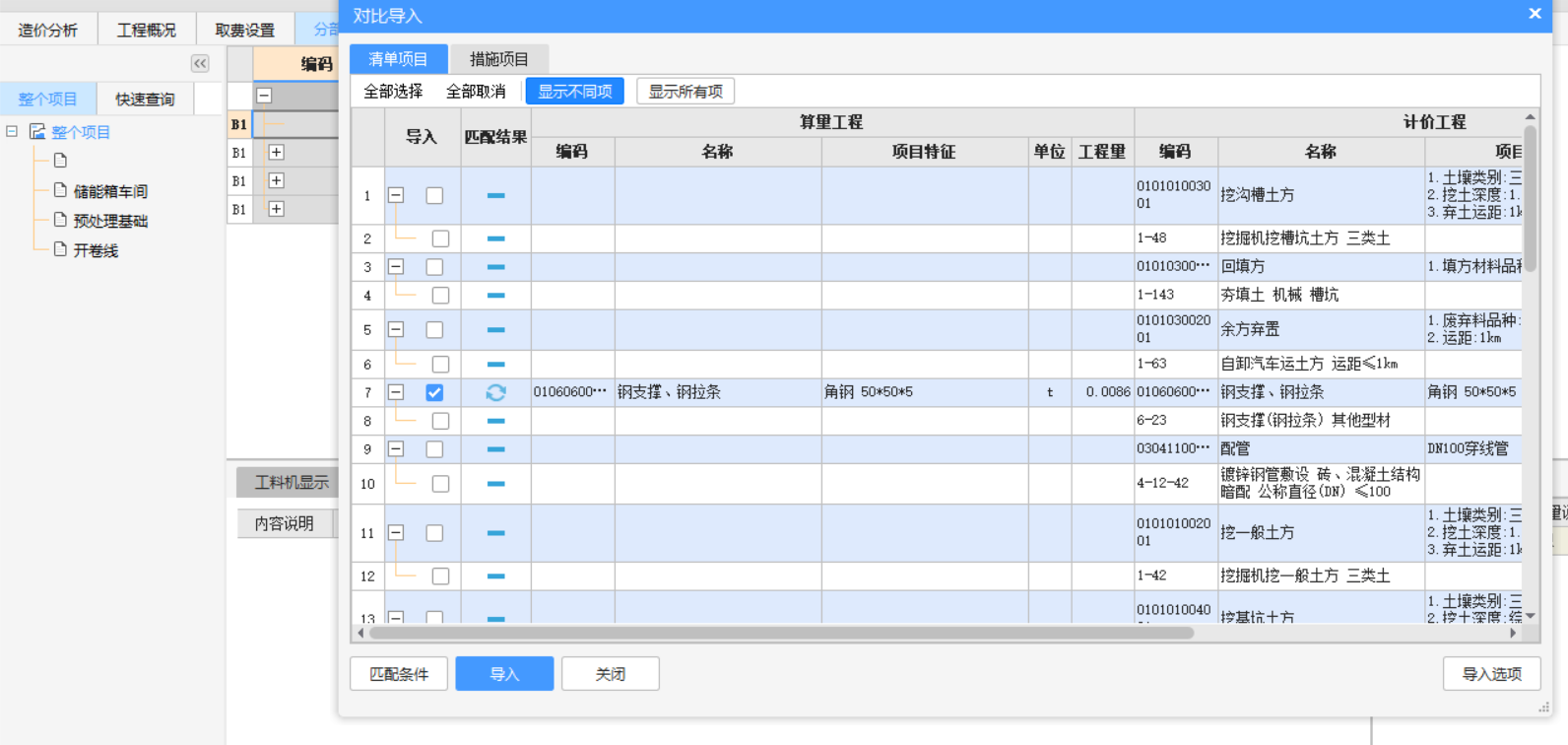Click the match-result dash icon in row 5
The width and height of the screenshot is (1568, 745).
(495, 330)
